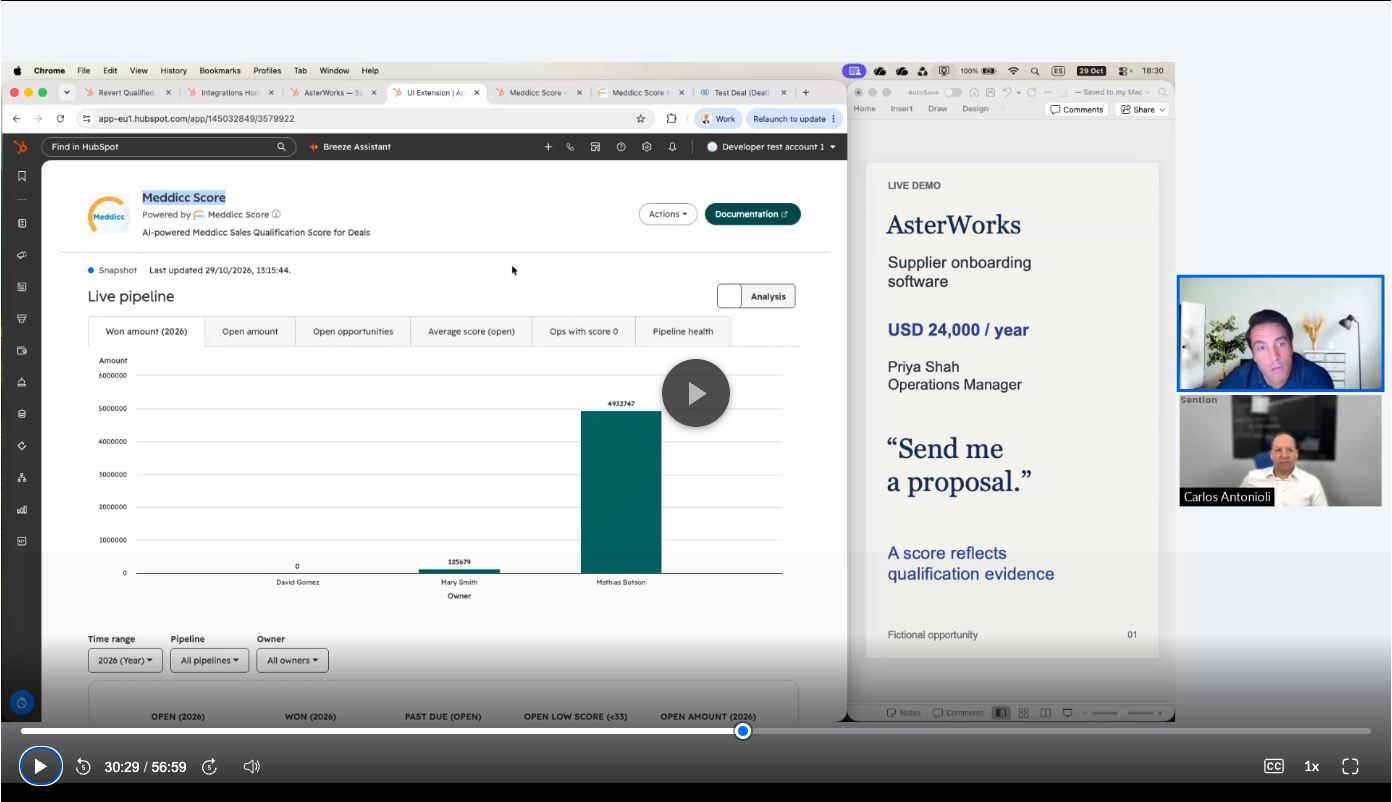Switch to the Open opportunities tab
The height and width of the screenshot is (802, 1392).
pos(353,332)
